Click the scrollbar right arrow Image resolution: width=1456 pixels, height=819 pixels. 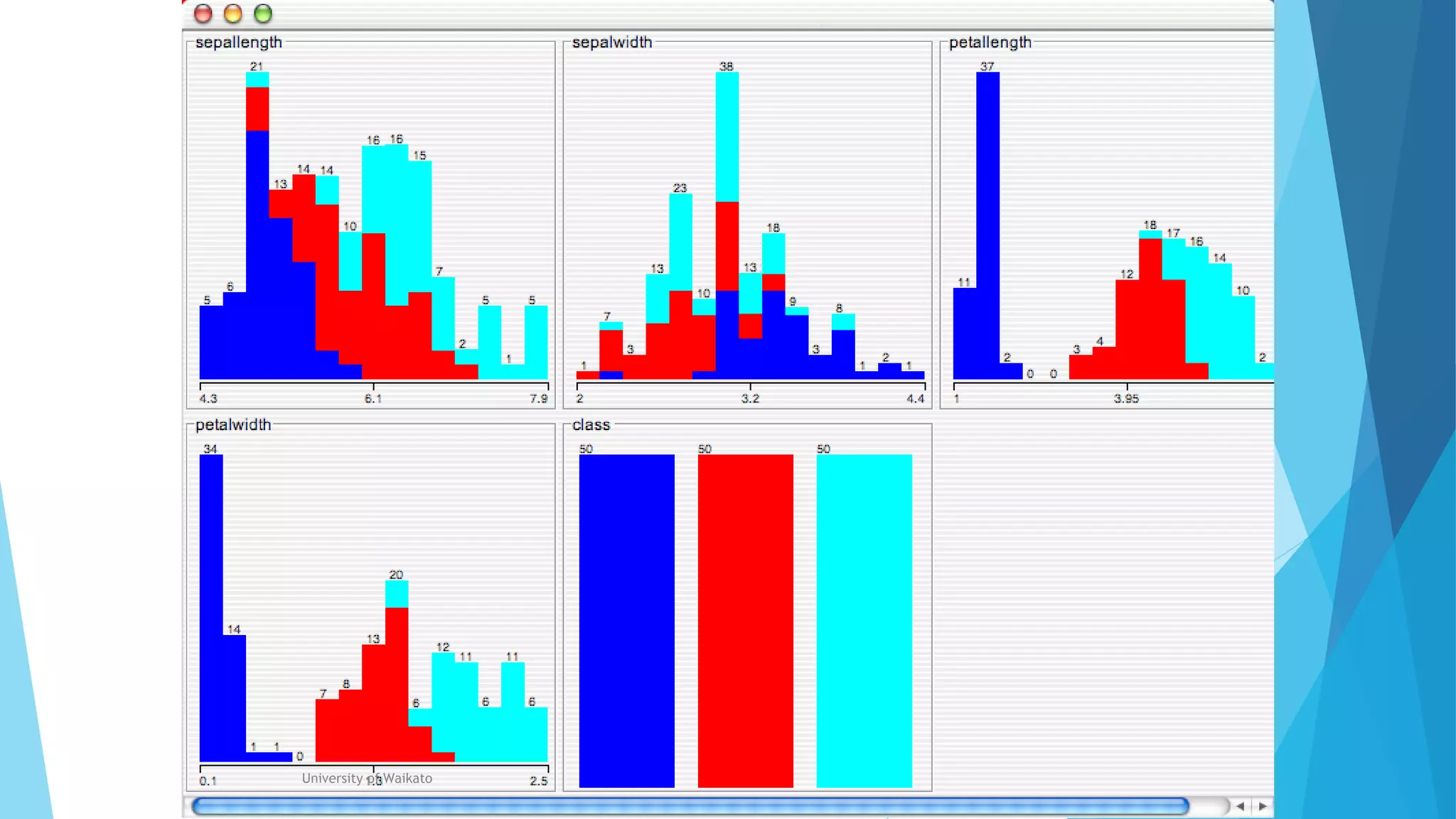pos(1263,806)
